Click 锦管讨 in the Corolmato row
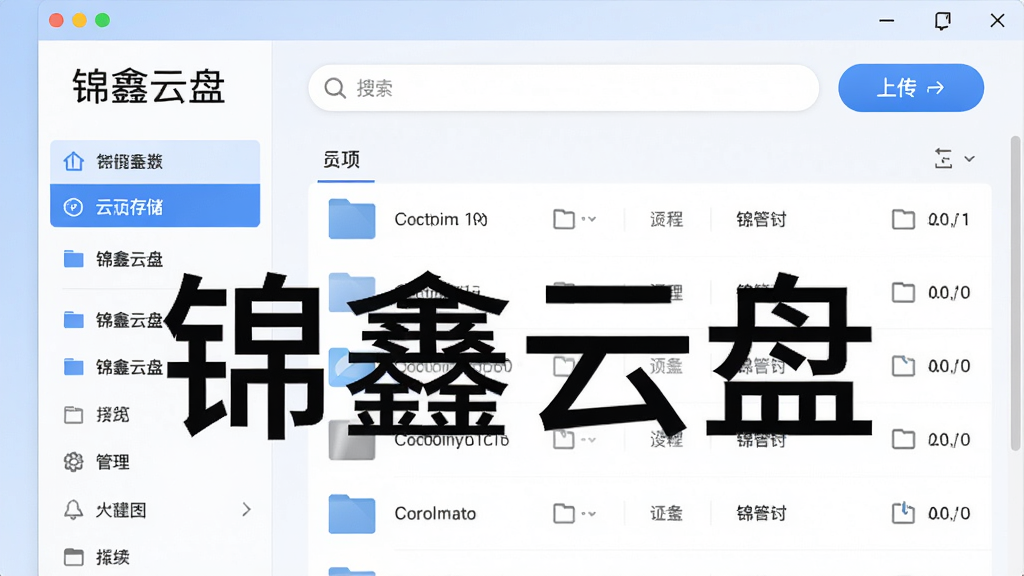Viewport: 1024px width, 576px height. pos(761,514)
